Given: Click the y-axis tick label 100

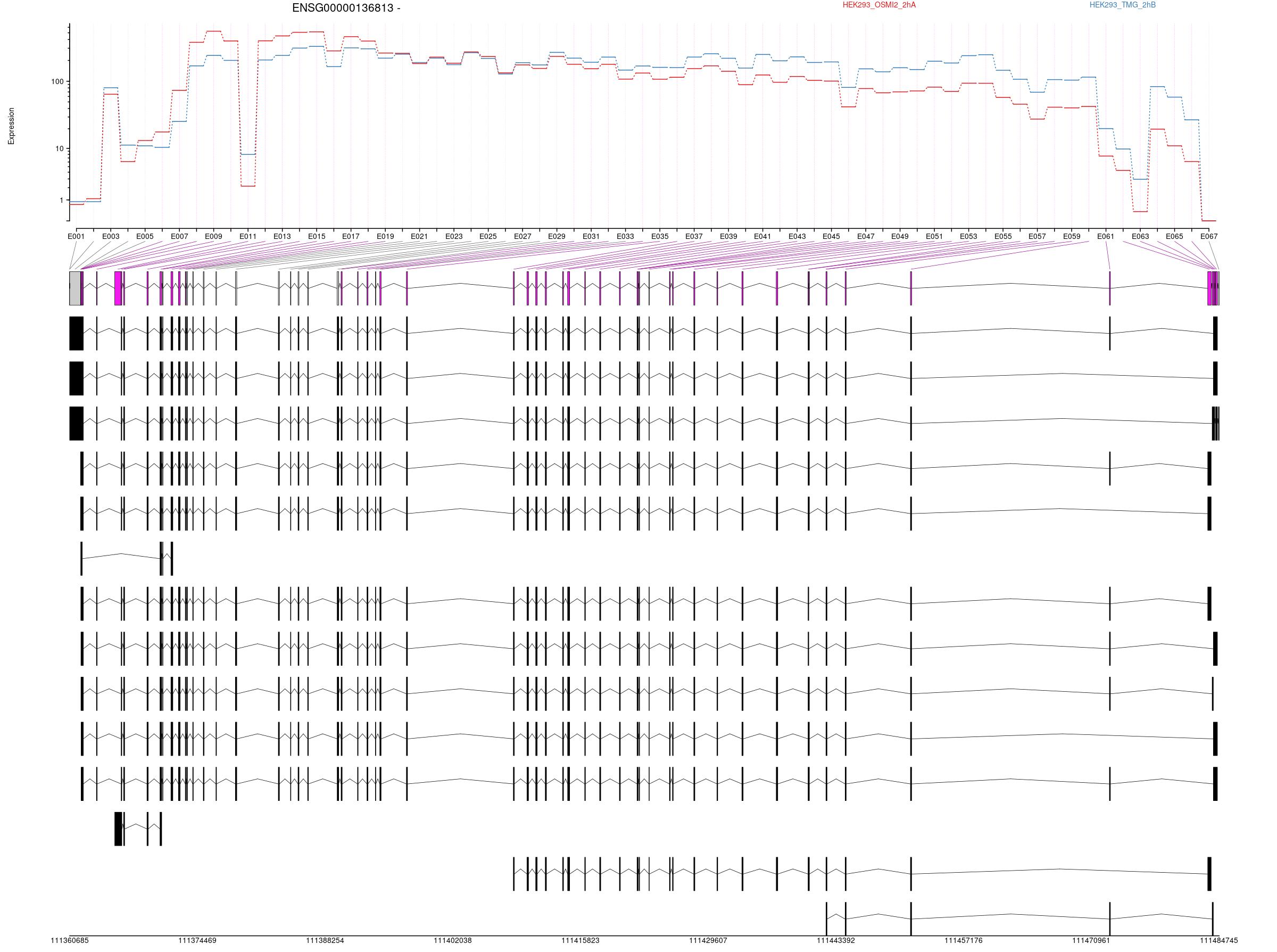Looking at the screenshot, I should coord(57,82).
